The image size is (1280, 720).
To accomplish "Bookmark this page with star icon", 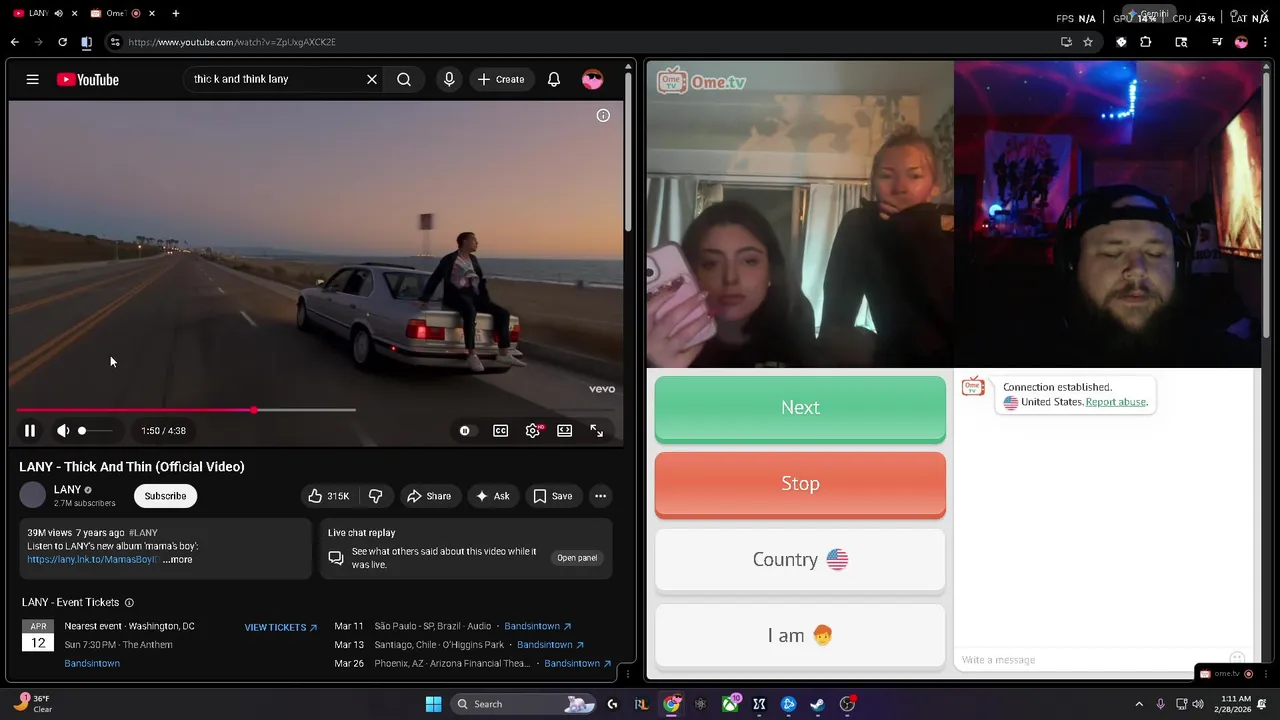I will pos(1088,42).
